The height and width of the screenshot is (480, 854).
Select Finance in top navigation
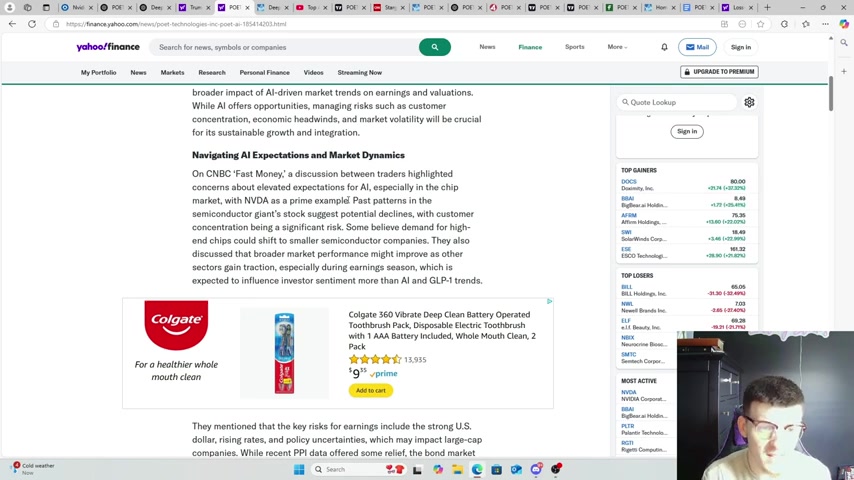(x=530, y=47)
